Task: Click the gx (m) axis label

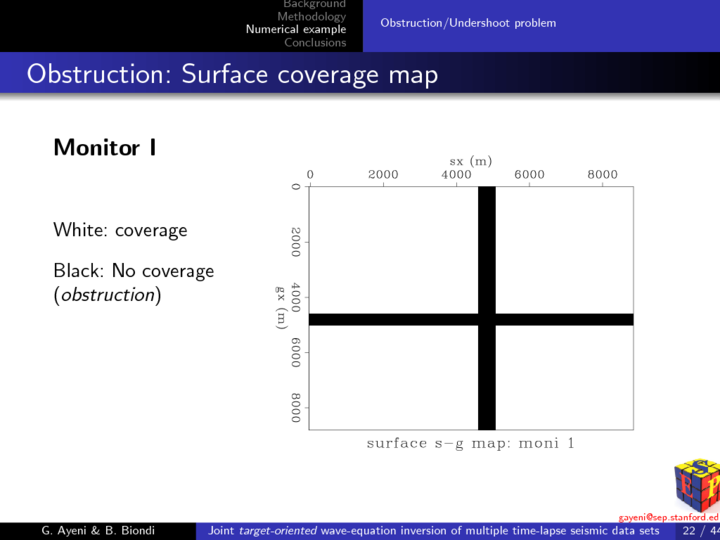Action: pos(282,308)
